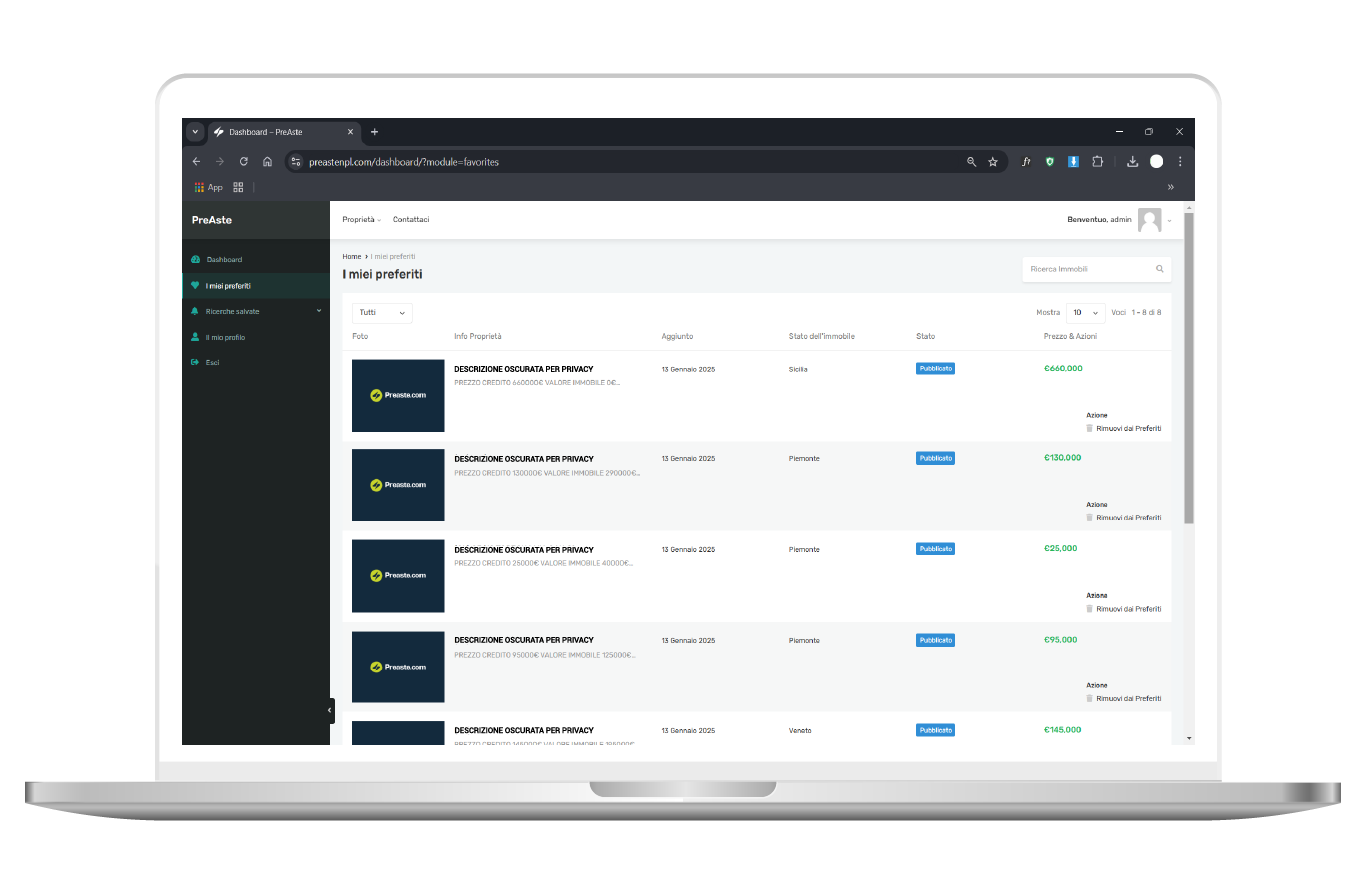Click the €145,000 price text
This screenshot has height=894, width=1366.
click(1062, 730)
